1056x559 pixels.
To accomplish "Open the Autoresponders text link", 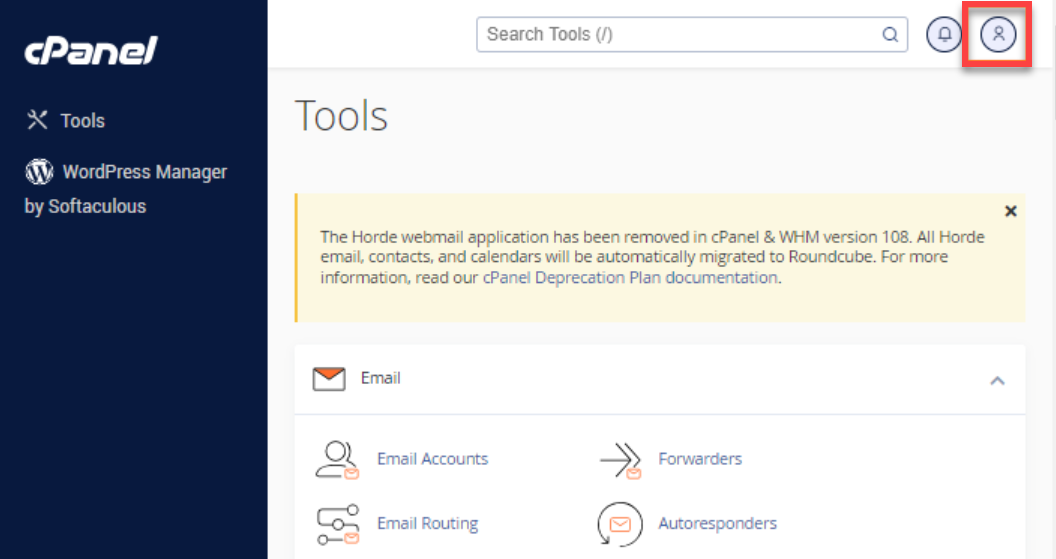I will pos(717,523).
